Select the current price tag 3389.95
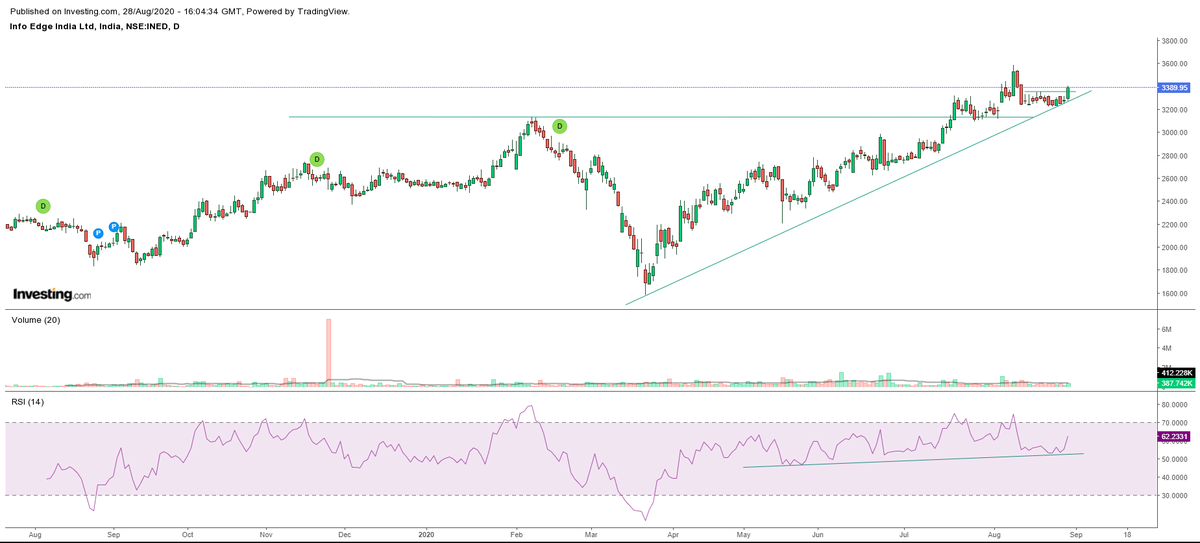Screen dimensions: 1200x543 point(1174,88)
